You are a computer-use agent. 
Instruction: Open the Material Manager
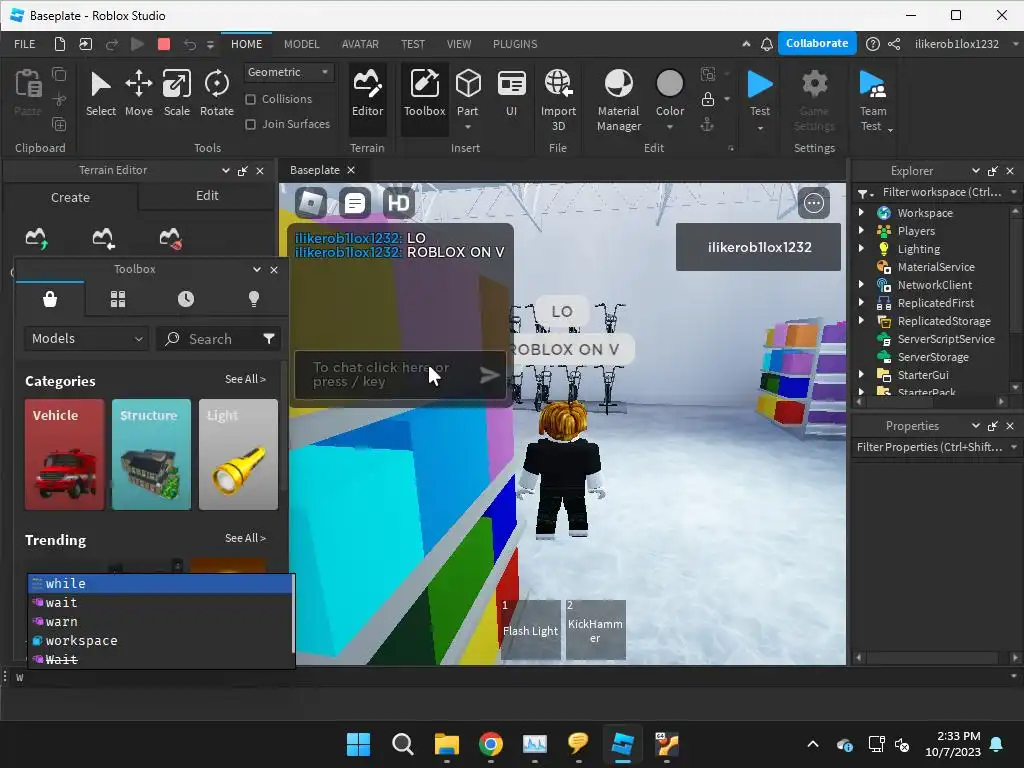click(618, 99)
